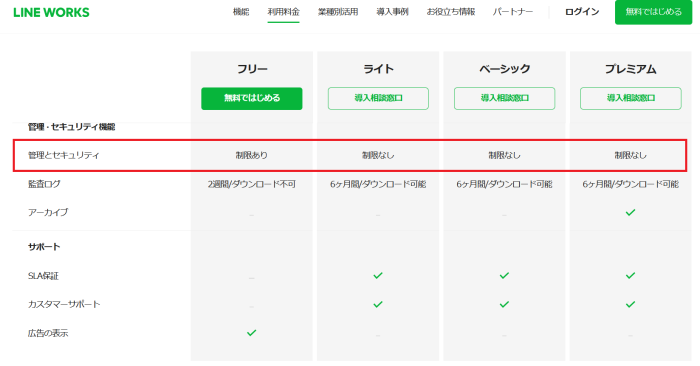Viewport: 700px width, 366px height.
Task: Click プレミアム 6ヶ月間/ダウンロード可能 cell
Action: (631, 184)
